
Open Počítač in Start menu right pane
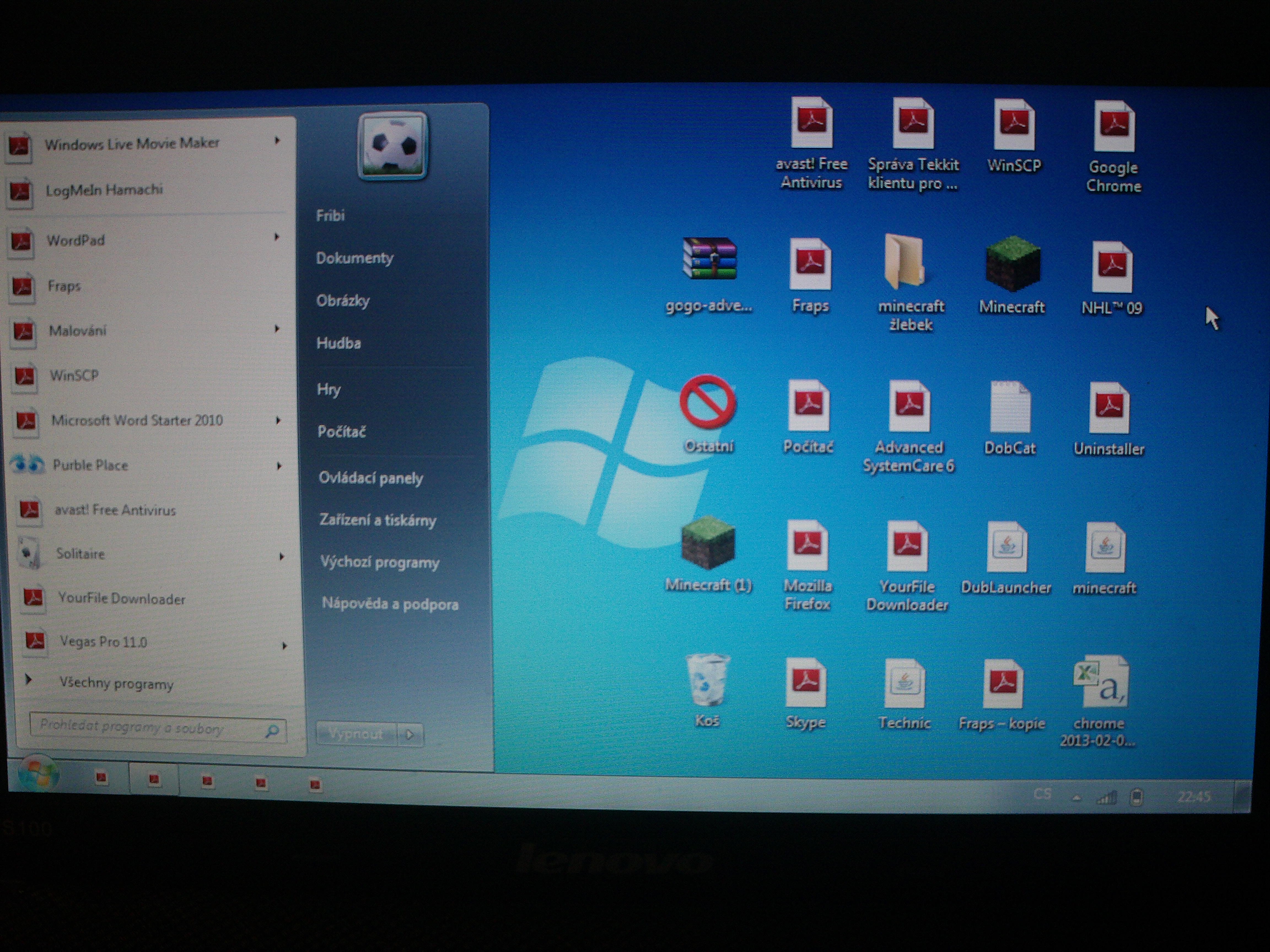click(341, 432)
